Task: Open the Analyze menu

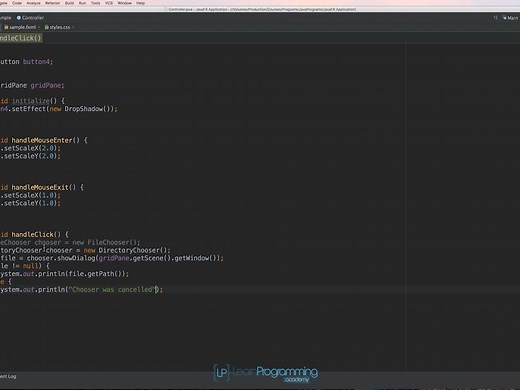Action: tap(33, 3)
